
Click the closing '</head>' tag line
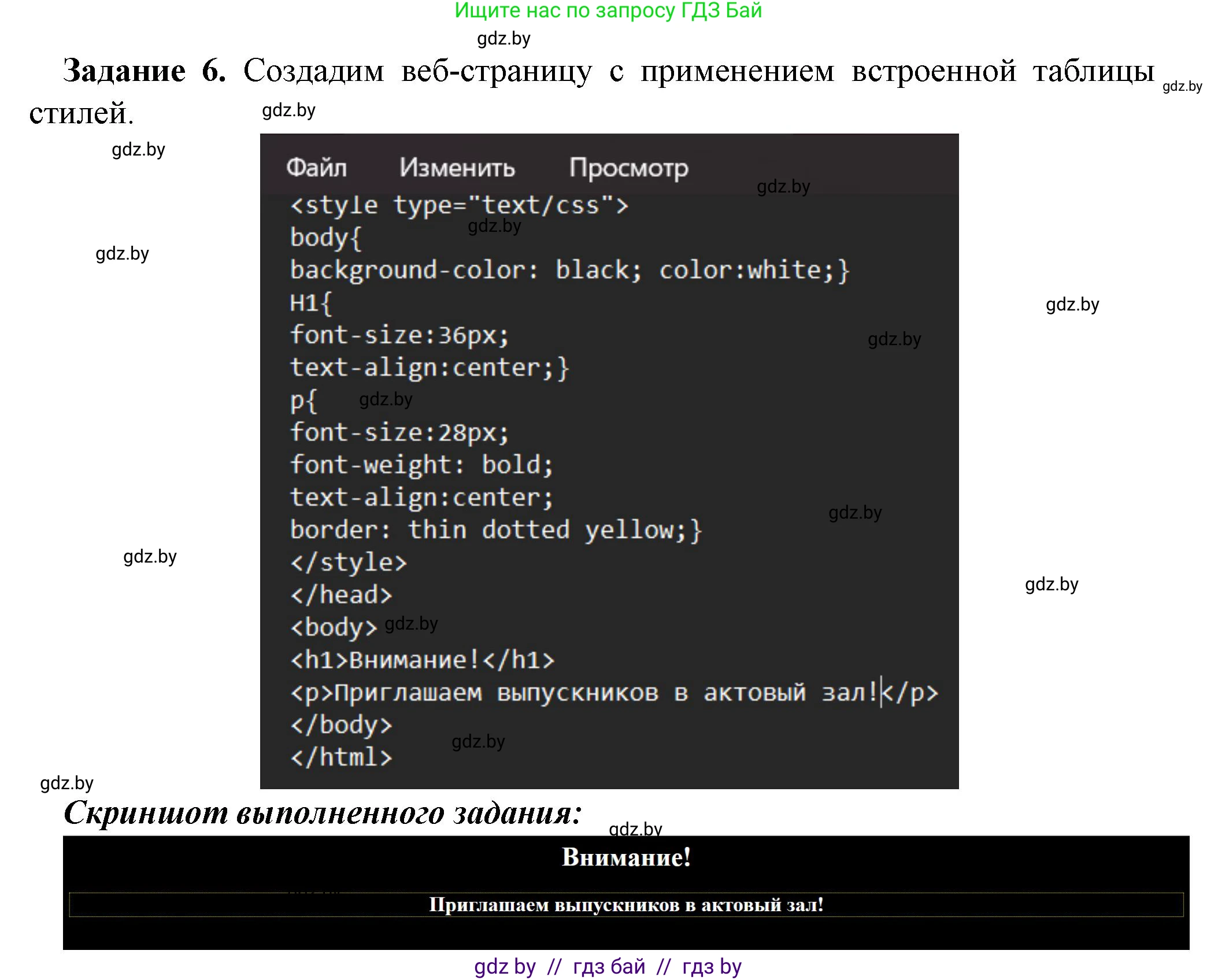341,595
